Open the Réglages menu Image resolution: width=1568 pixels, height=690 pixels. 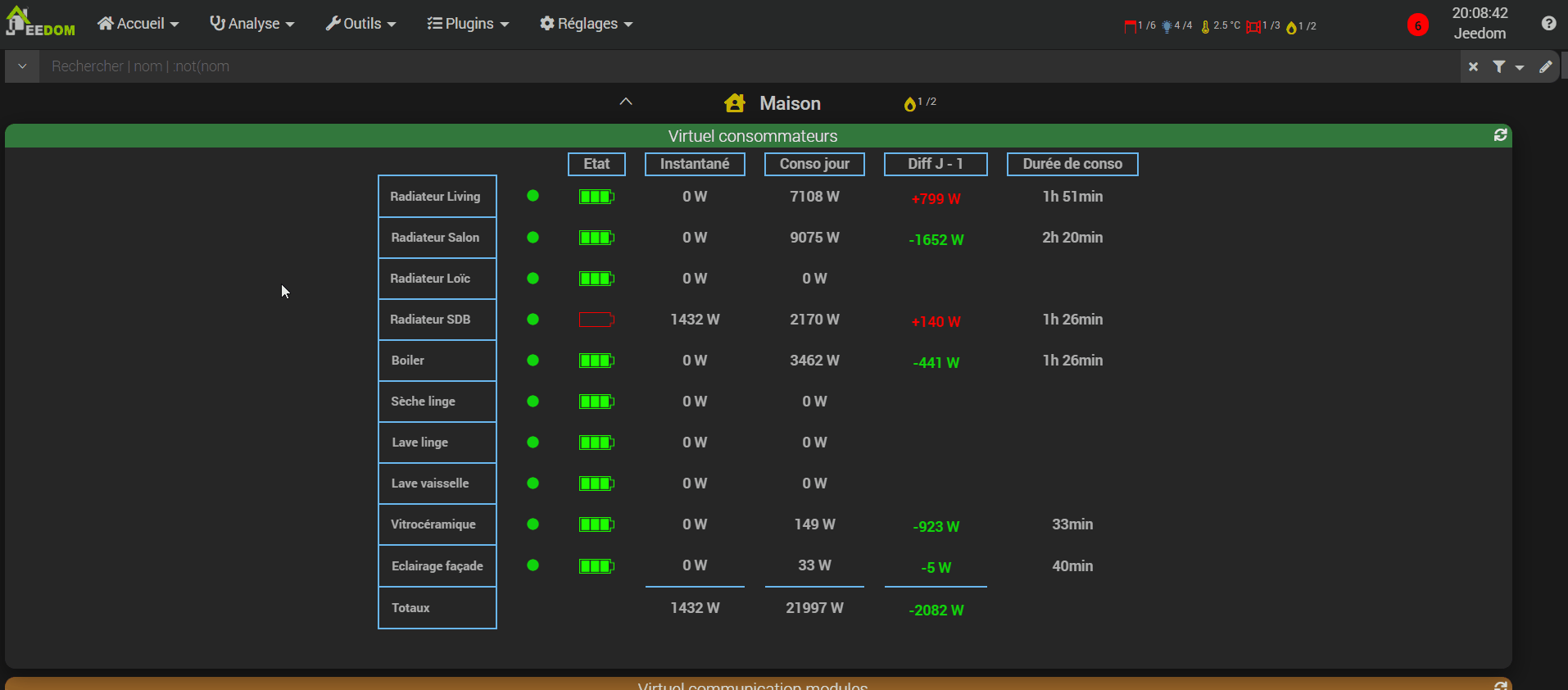(x=587, y=24)
